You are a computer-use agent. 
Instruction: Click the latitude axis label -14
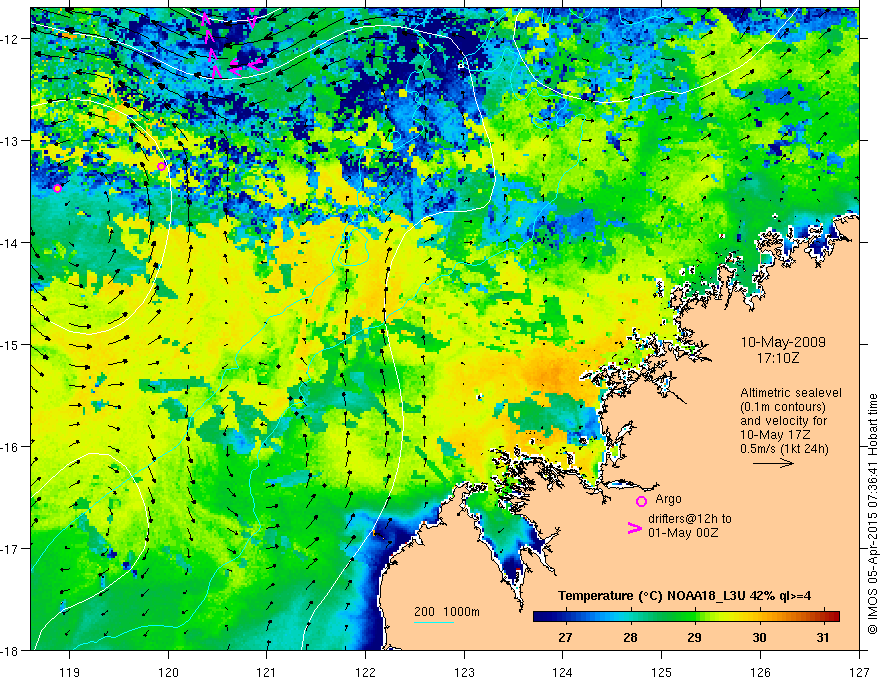tap(10, 243)
